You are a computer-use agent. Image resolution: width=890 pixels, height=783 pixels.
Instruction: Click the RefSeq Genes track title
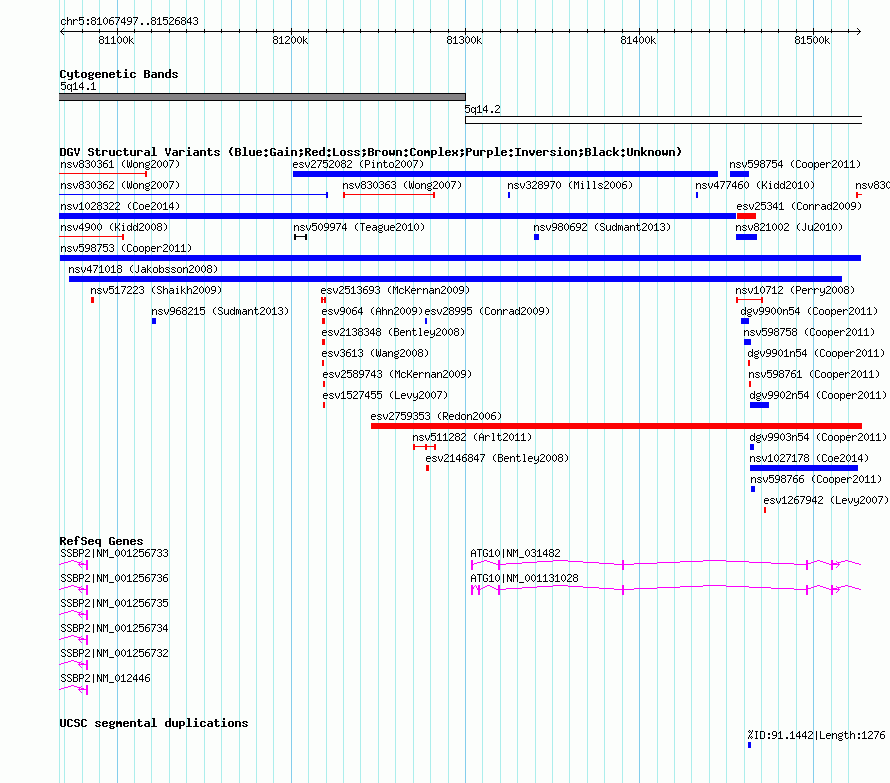101,541
